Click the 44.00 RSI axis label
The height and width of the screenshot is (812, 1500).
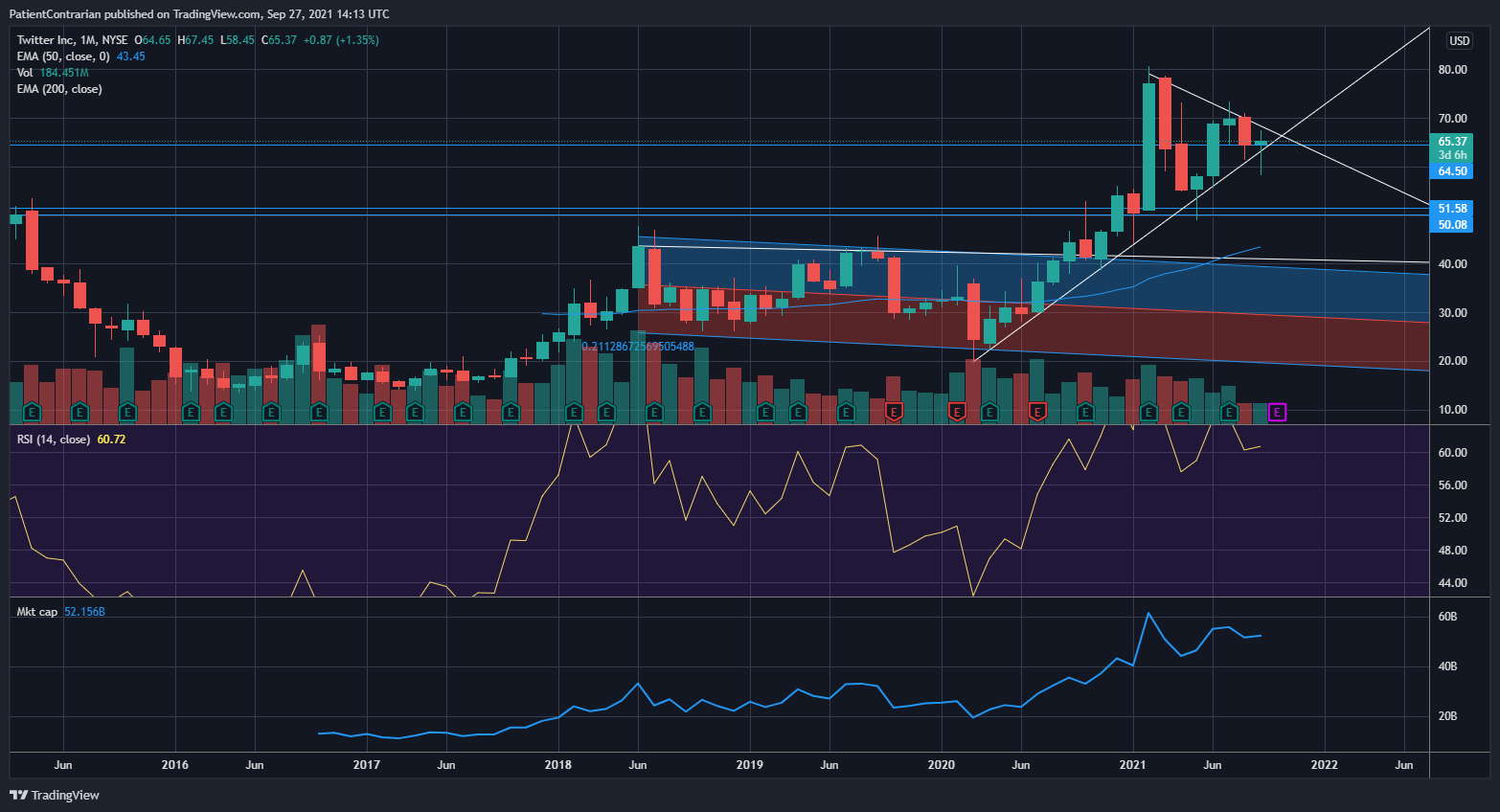click(1452, 583)
